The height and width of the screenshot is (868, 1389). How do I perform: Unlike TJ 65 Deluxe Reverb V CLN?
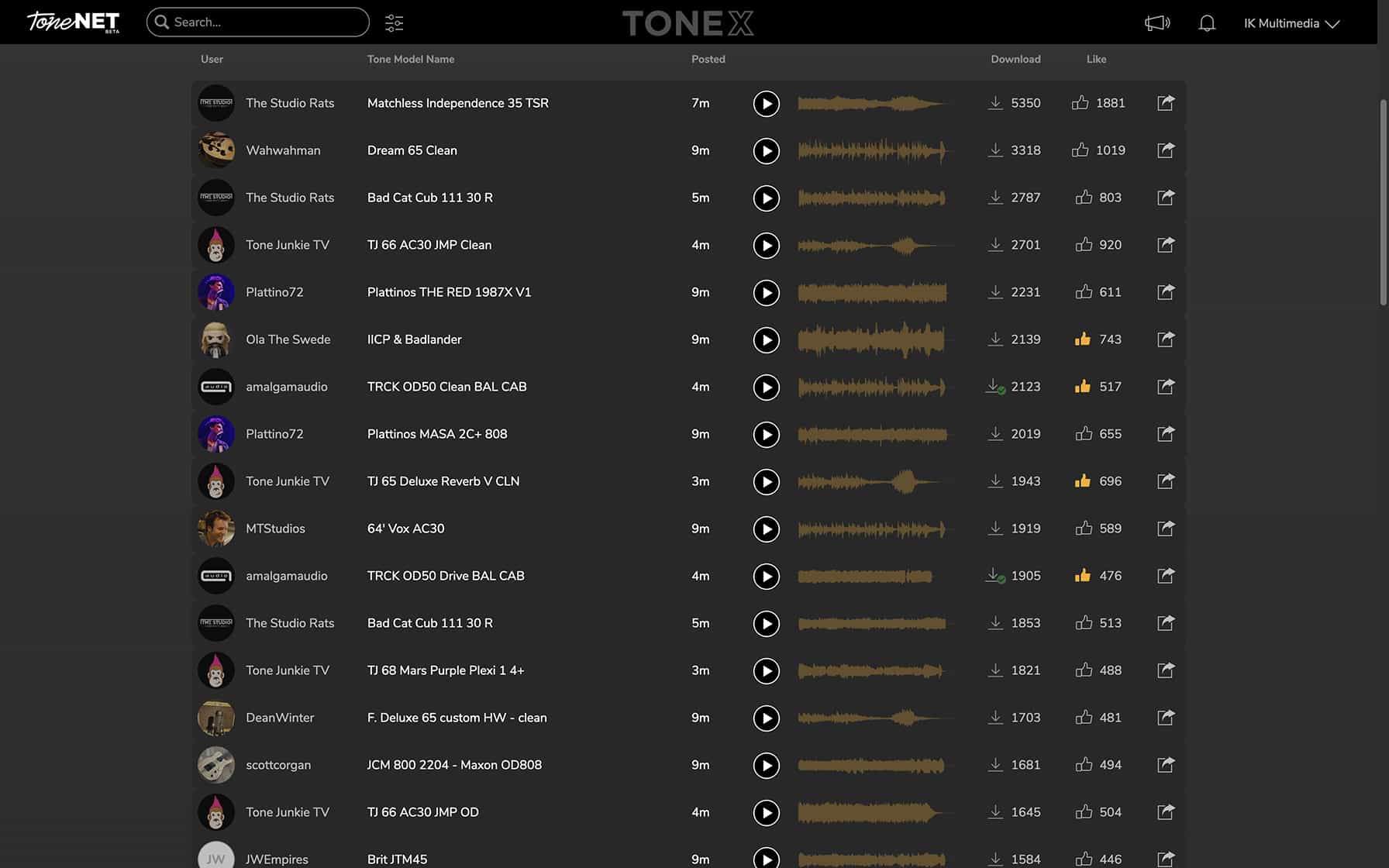click(x=1083, y=480)
